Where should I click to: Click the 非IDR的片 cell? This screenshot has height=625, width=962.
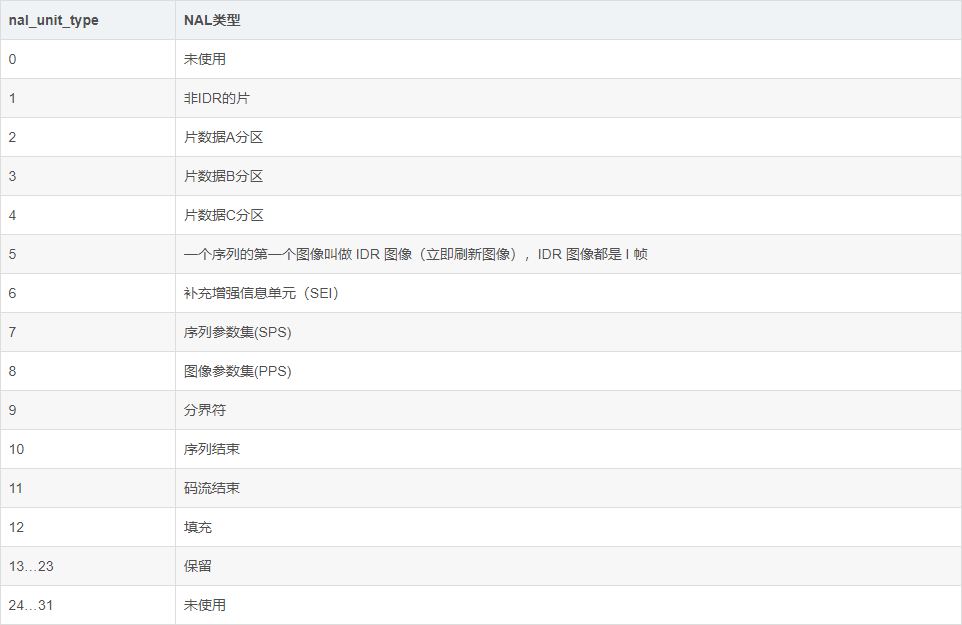pos(569,98)
